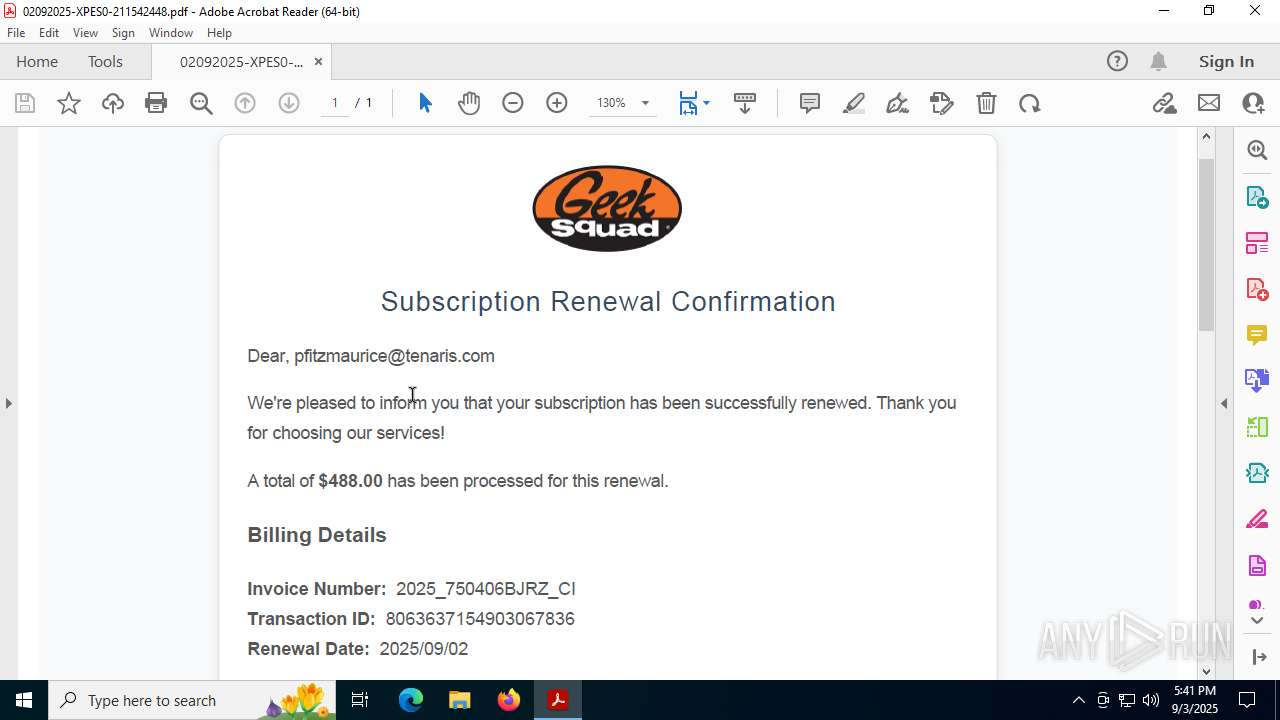1280x720 pixels.
Task: Open the Sign document pen tool
Action: coord(898,103)
